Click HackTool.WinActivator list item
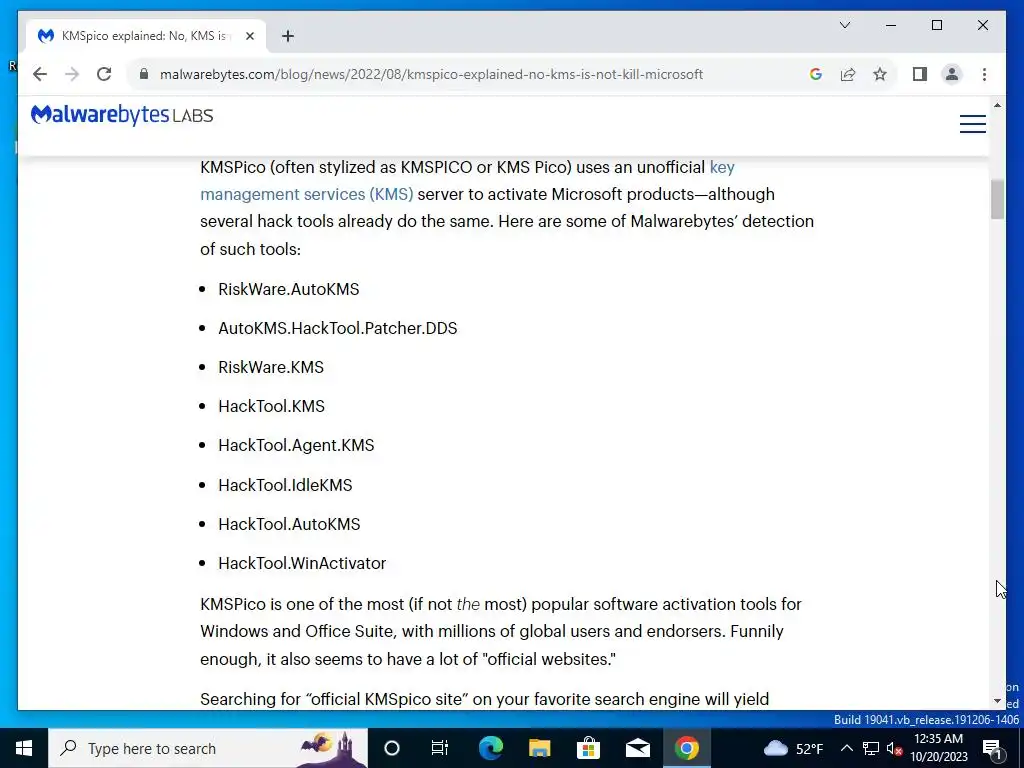The image size is (1024, 768). [302, 564]
